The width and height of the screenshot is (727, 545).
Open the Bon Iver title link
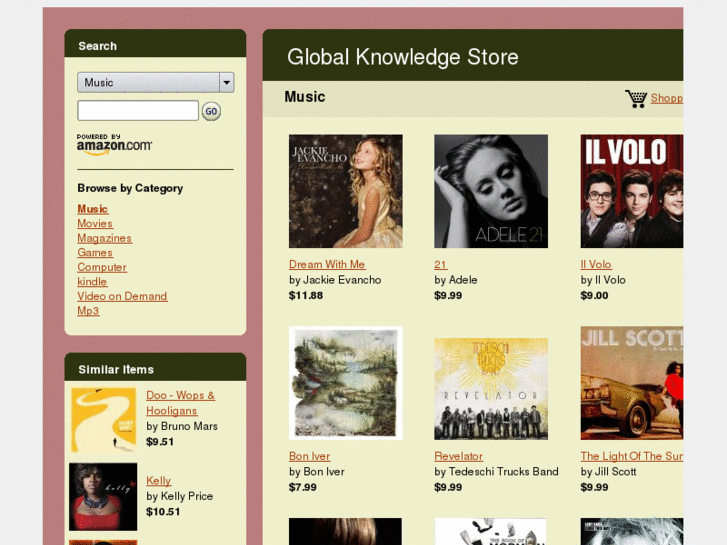point(310,456)
